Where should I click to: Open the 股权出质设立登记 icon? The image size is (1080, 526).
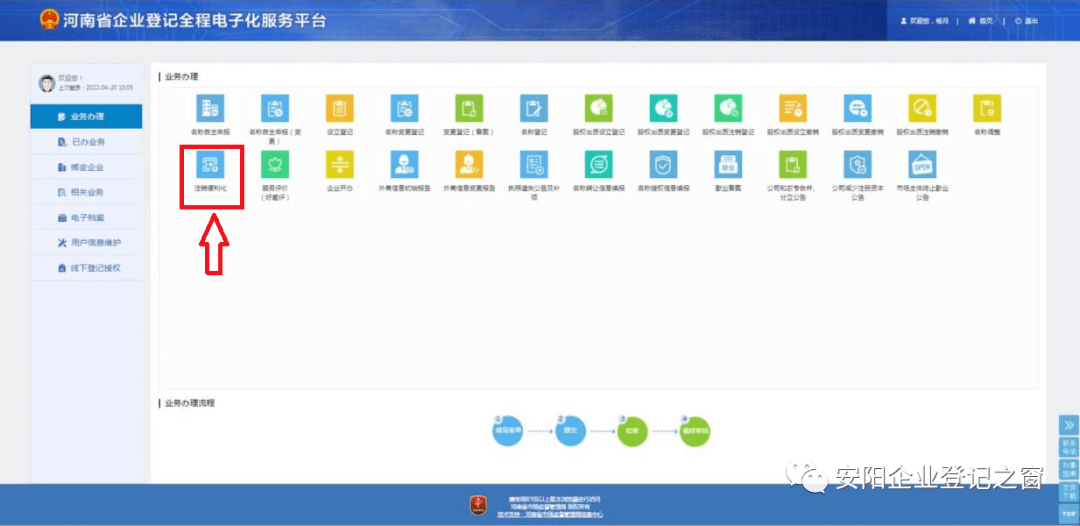pyautogui.click(x=599, y=108)
